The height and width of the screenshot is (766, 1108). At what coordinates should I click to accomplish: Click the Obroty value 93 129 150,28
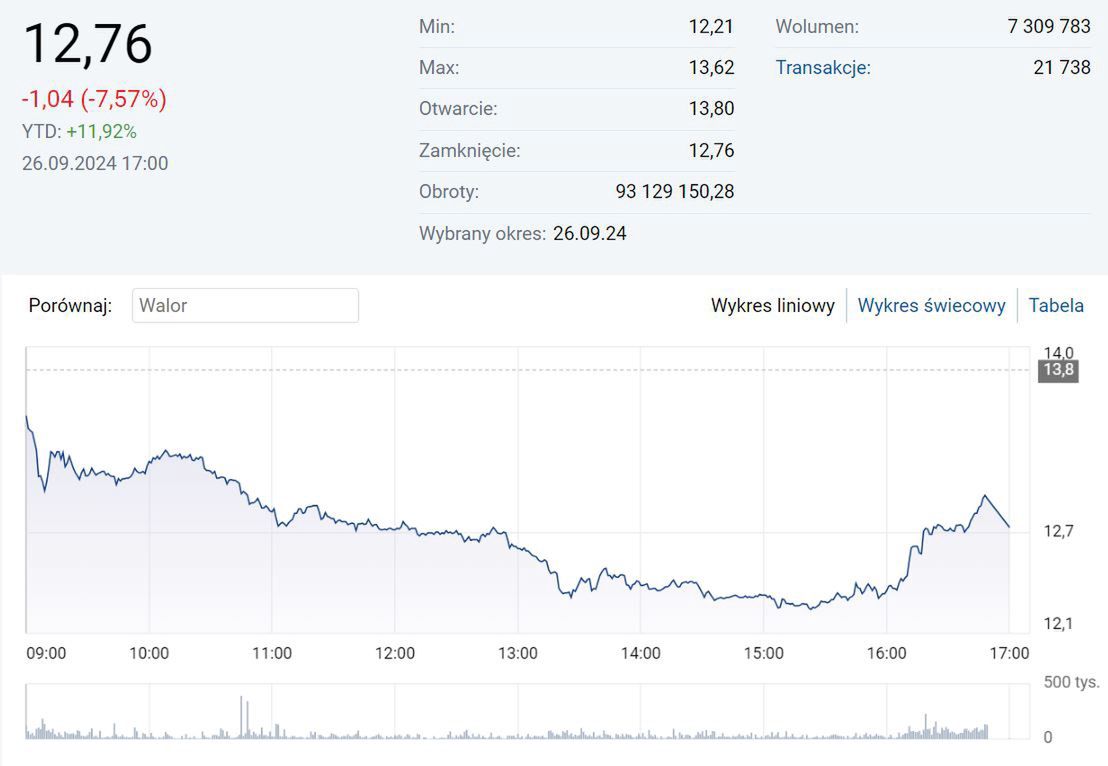pos(674,191)
